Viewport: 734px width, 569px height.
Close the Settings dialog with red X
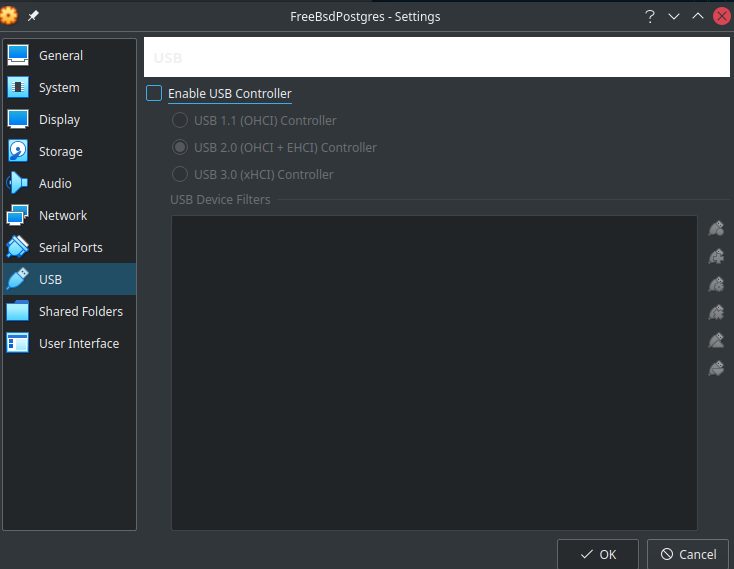[x=722, y=16]
